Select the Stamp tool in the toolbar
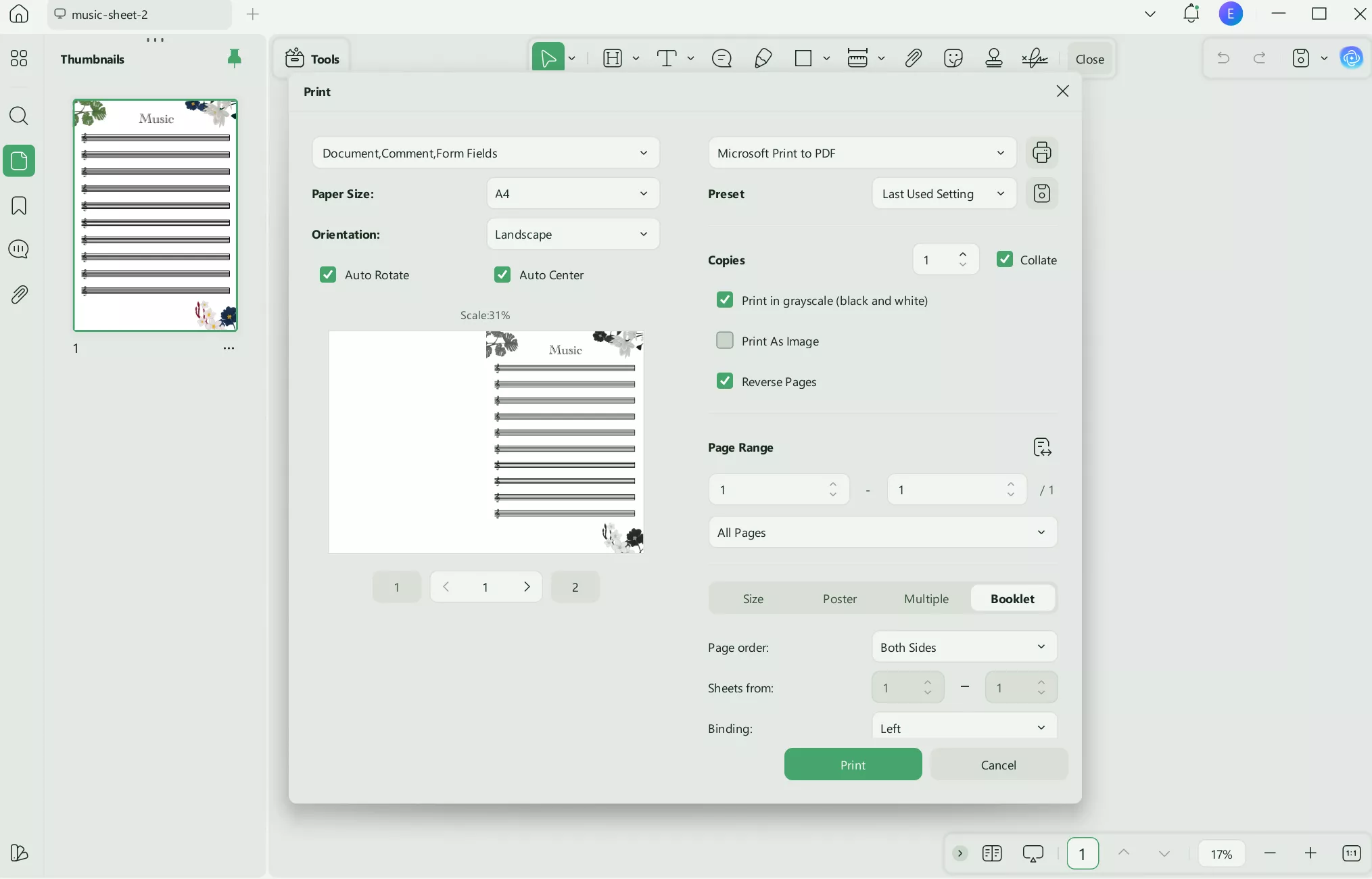The image size is (1372, 879). 993,58
